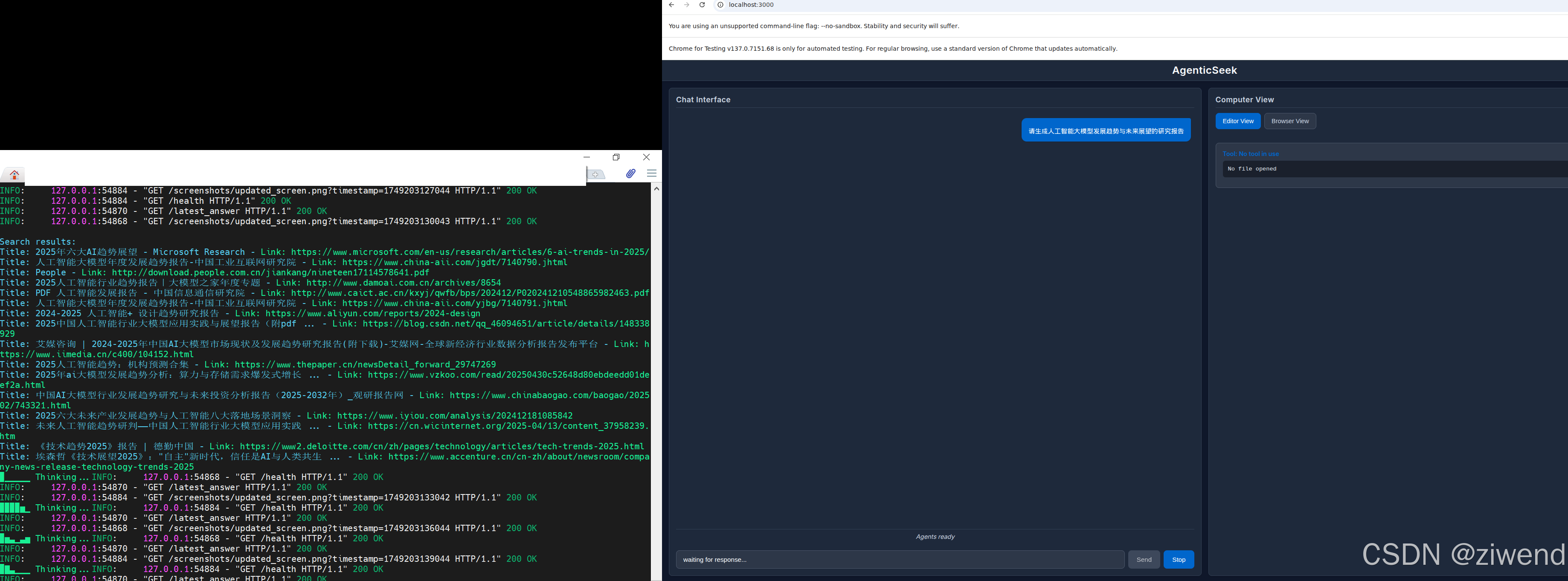Click the deloitte tech-trends-2025 link in terminal
Screen dimensions: 1568x581
[441, 446]
